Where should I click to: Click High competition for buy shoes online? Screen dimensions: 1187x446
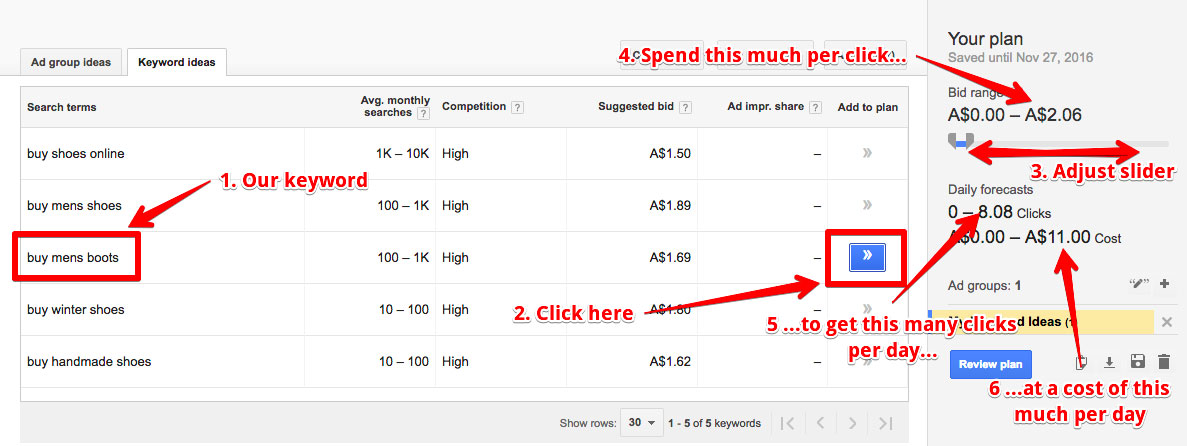[x=456, y=154]
